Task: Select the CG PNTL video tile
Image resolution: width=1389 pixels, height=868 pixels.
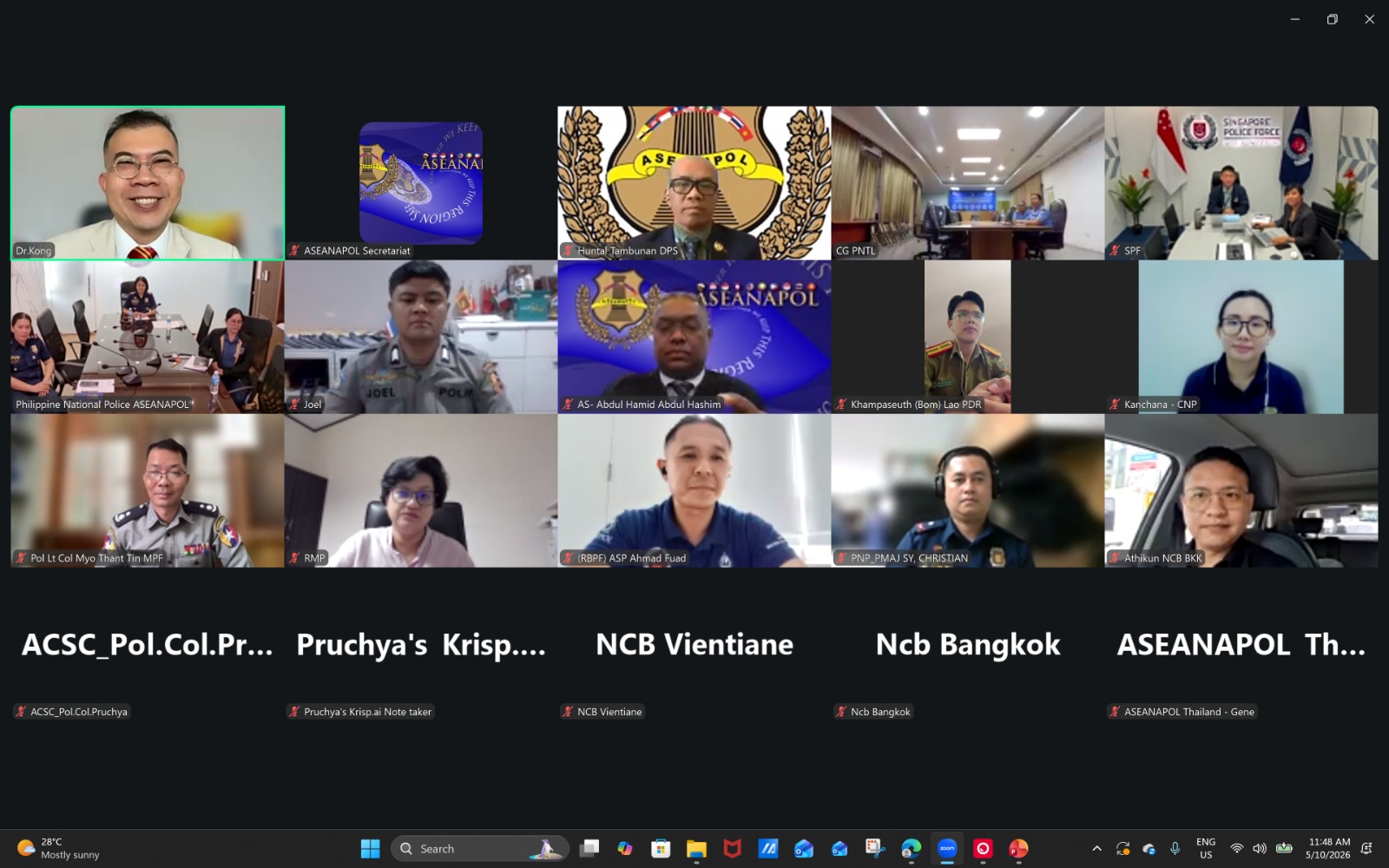Action: pyautogui.click(x=968, y=183)
